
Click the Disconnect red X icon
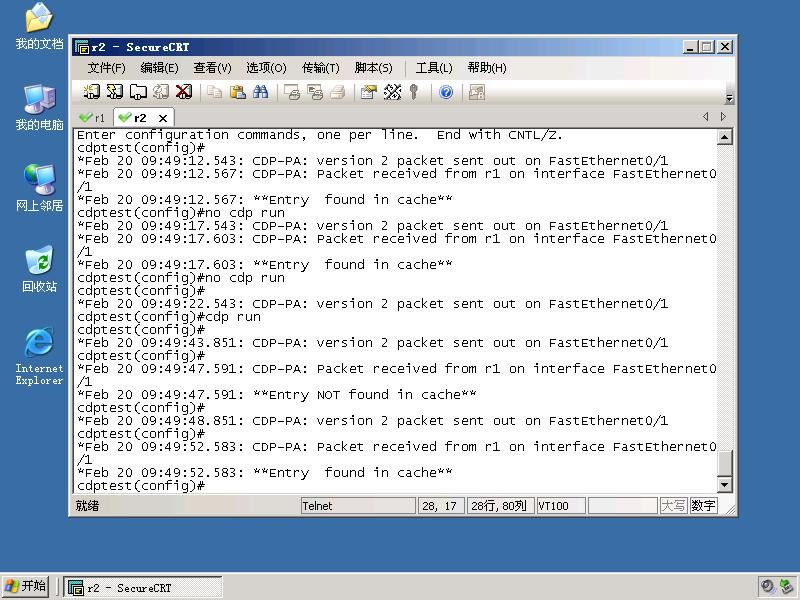(x=184, y=92)
